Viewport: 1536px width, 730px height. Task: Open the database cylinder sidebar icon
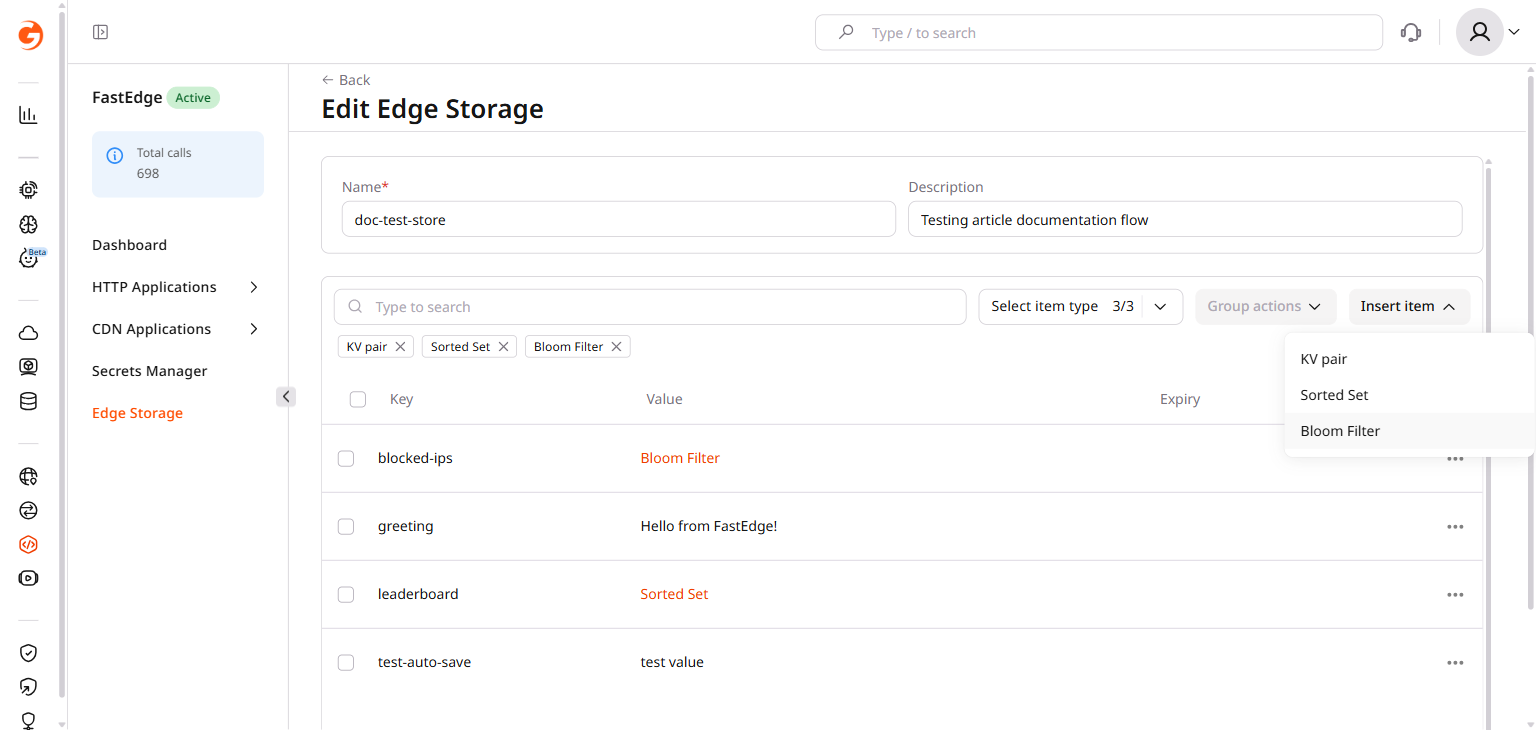28,402
